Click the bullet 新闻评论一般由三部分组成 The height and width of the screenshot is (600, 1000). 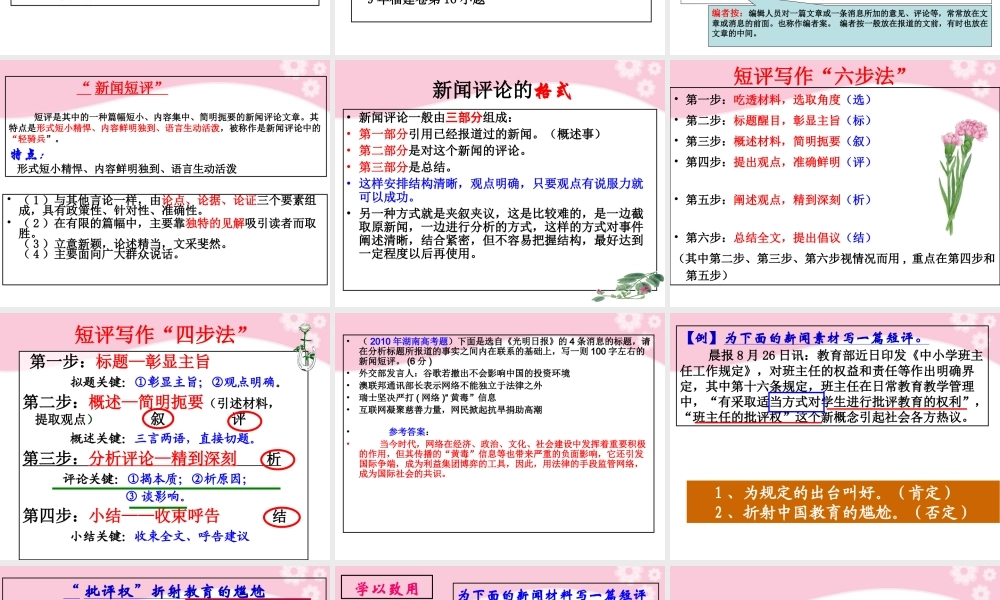click(x=435, y=117)
